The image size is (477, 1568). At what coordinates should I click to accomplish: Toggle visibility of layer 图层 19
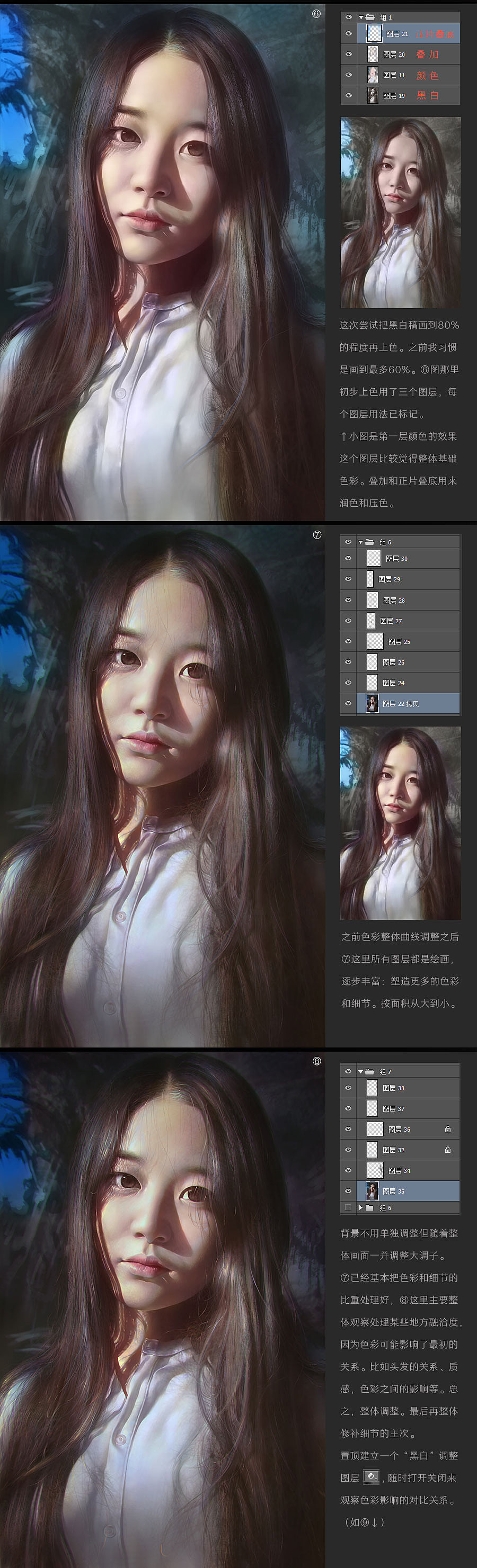pyautogui.click(x=348, y=95)
